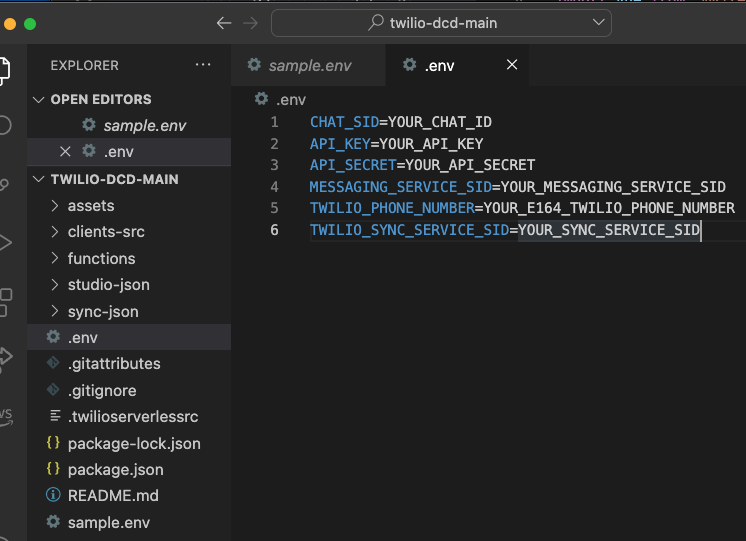Click gear icon on .env tab

coord(410,65)
